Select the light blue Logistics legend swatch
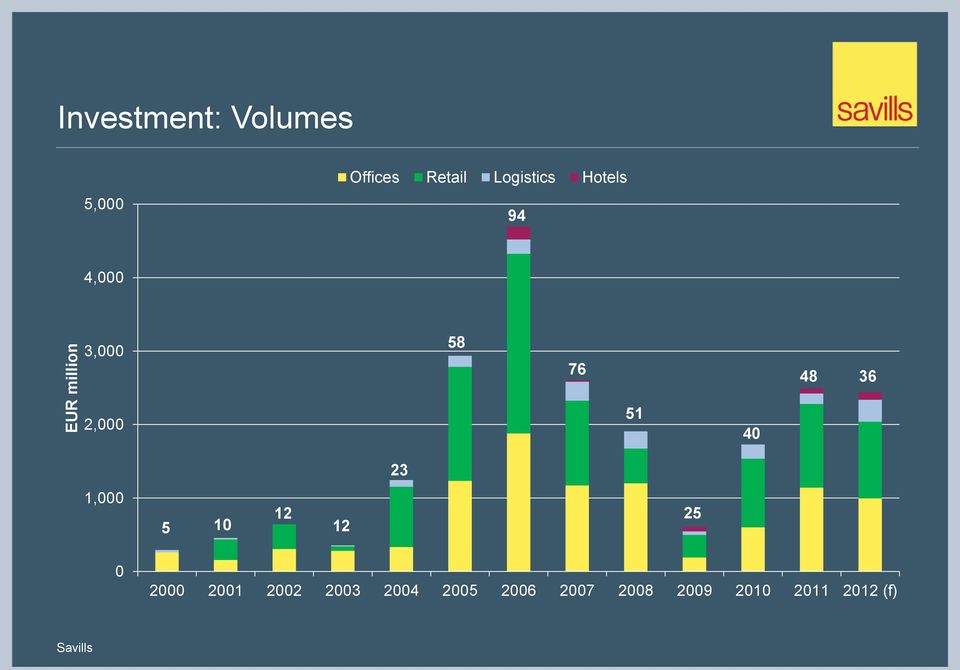 click(x=486, y=178)
